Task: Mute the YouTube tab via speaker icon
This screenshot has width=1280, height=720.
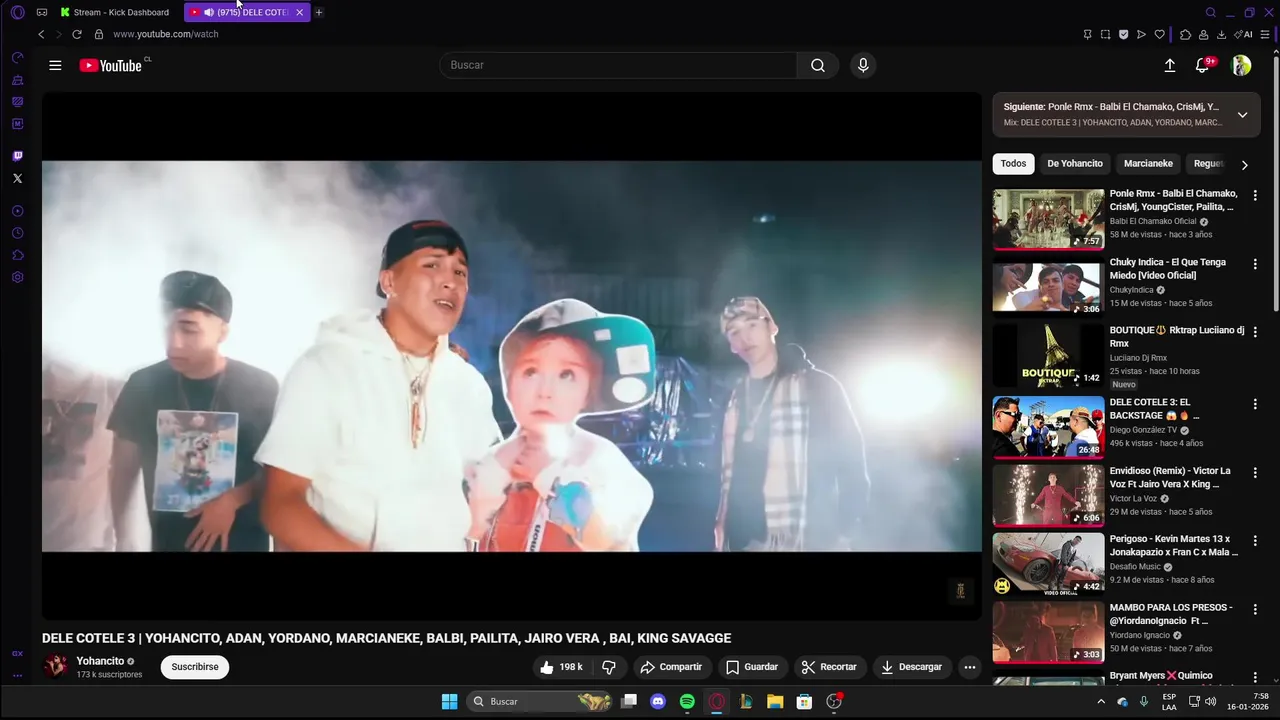Action: (x=209, y=12)
